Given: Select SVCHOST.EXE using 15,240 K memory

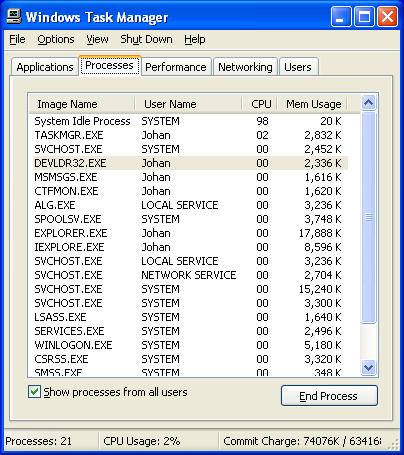Looking at the screenshot, I should pos(190,289).
